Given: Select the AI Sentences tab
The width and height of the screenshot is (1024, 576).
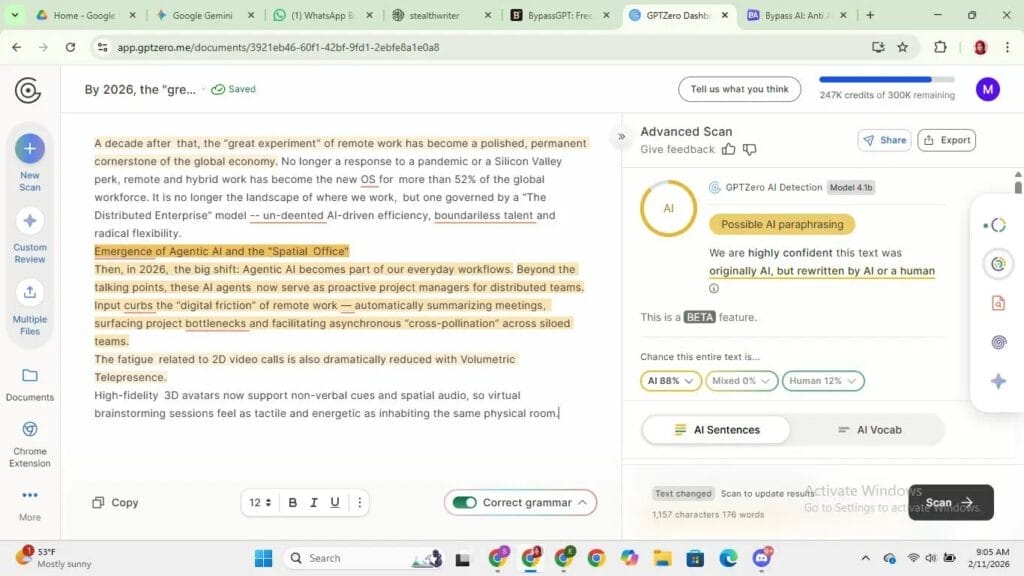Looking at the screenshot, I should click(x=716, y=430).
